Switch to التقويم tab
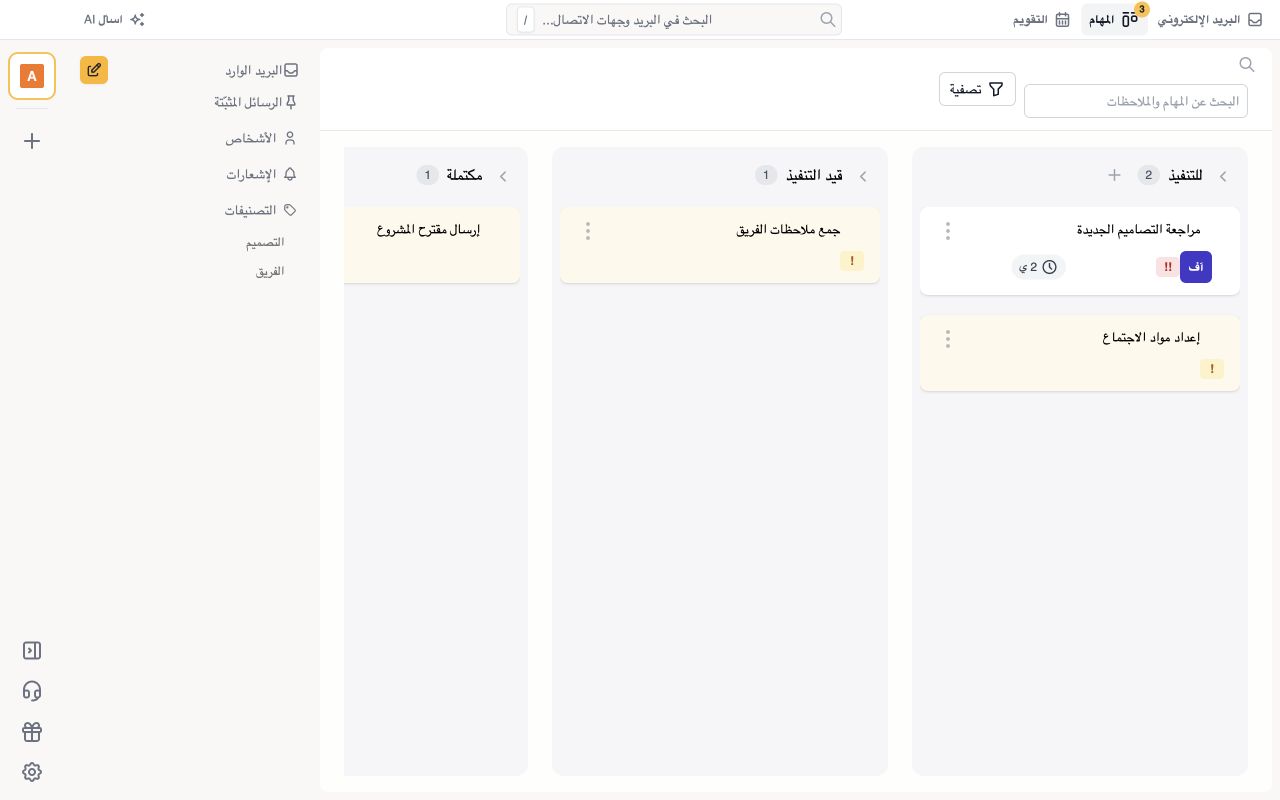Screen dimensions: 1280x800 coord(1041,19)
